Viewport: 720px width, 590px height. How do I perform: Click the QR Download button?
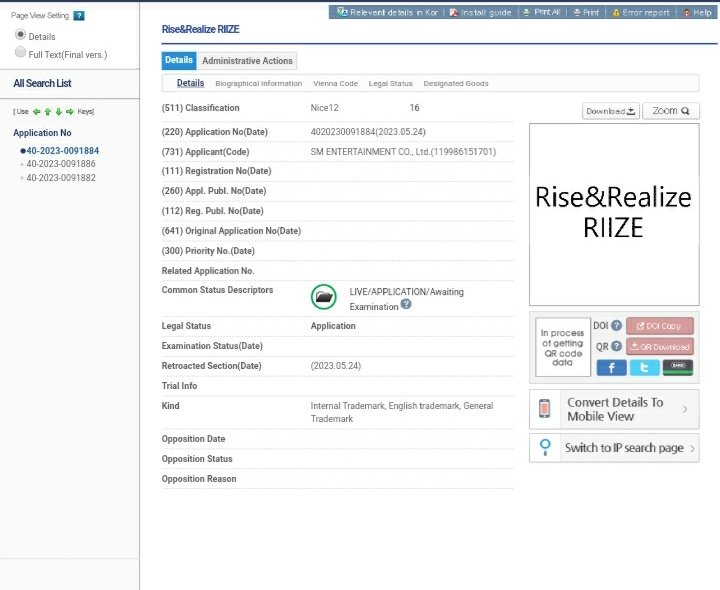659,347
